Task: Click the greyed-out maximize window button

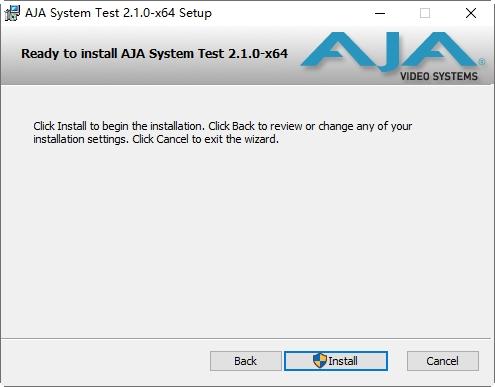Action: point(425,13)
